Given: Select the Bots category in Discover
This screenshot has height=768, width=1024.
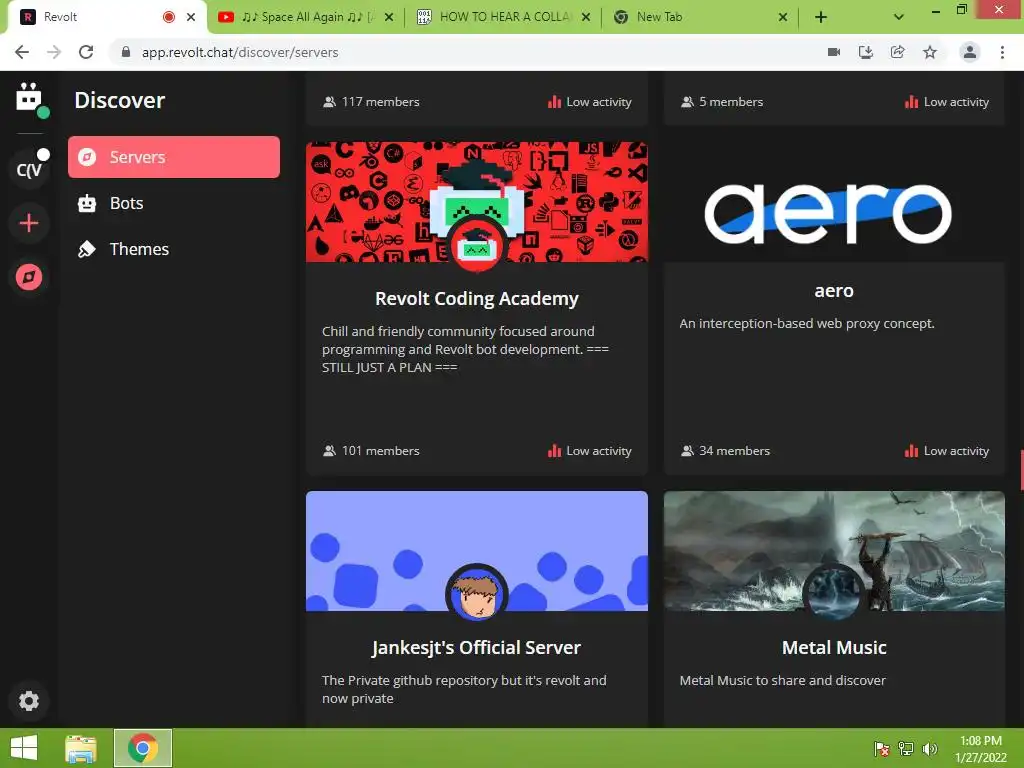Looking at the screenshot, I should [174, 203].
